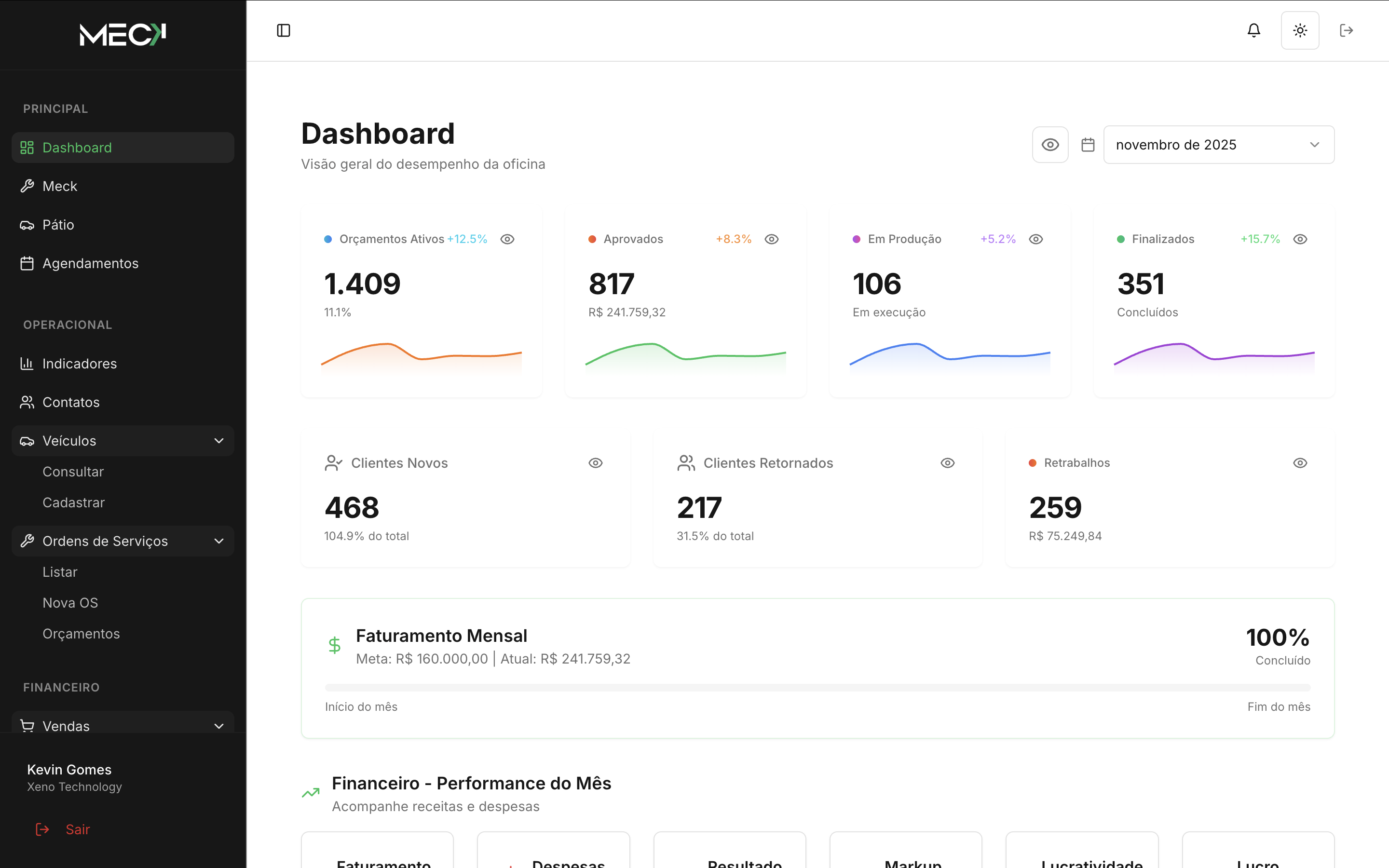Click the sidebar collapse panel icon
The image size is (1389, 868).
pos(284,30)
